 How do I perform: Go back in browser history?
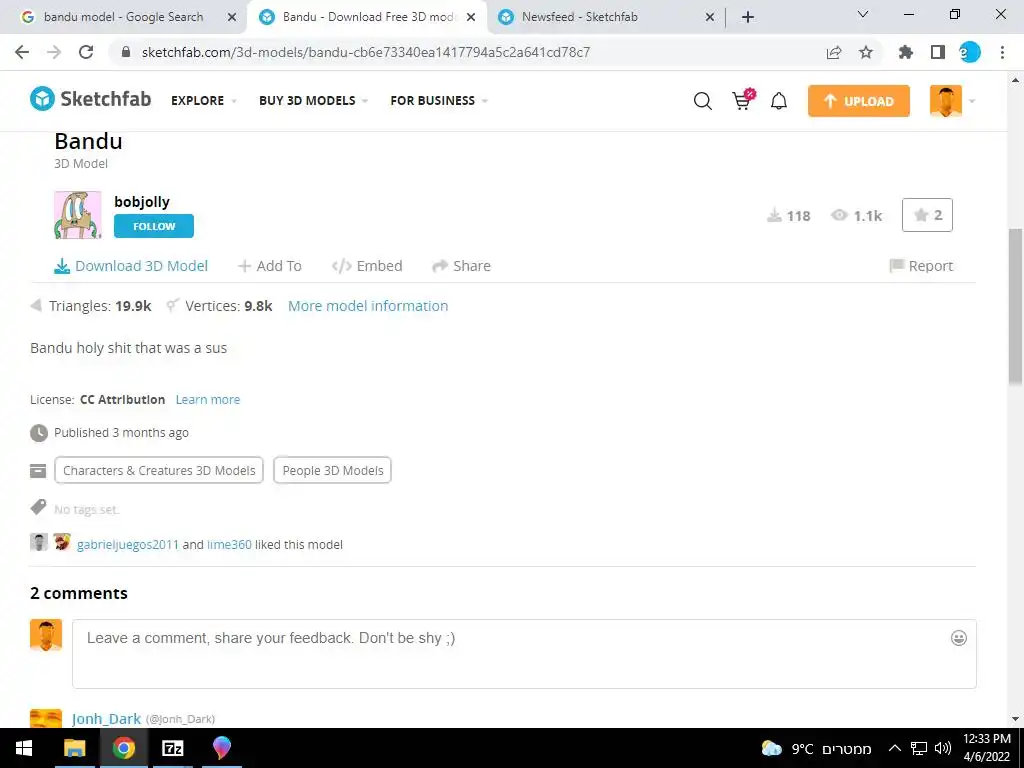point(22,52)
